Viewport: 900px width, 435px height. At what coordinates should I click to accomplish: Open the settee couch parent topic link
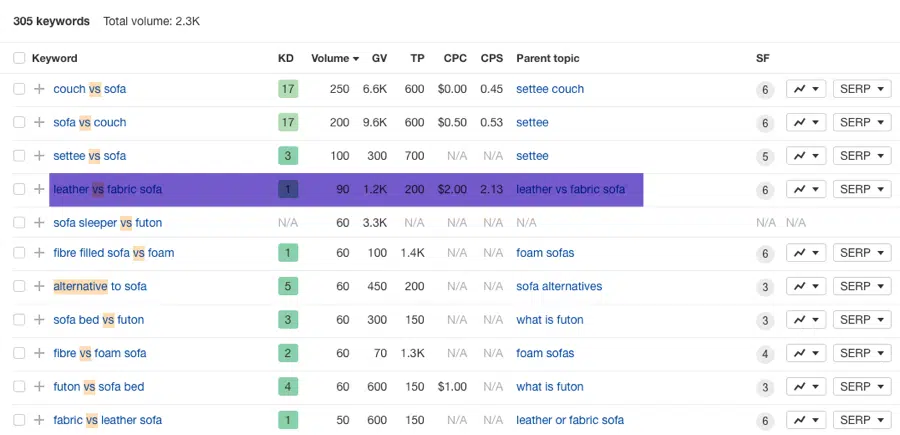[550, 89]
